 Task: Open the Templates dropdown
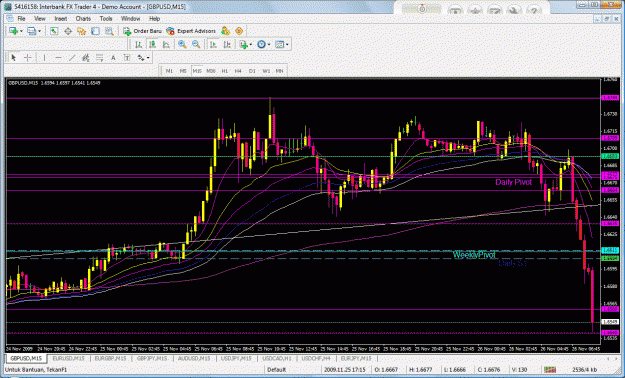coord(282,45)
